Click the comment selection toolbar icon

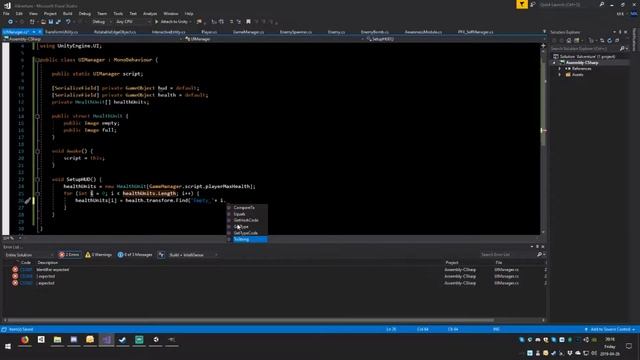231,22
